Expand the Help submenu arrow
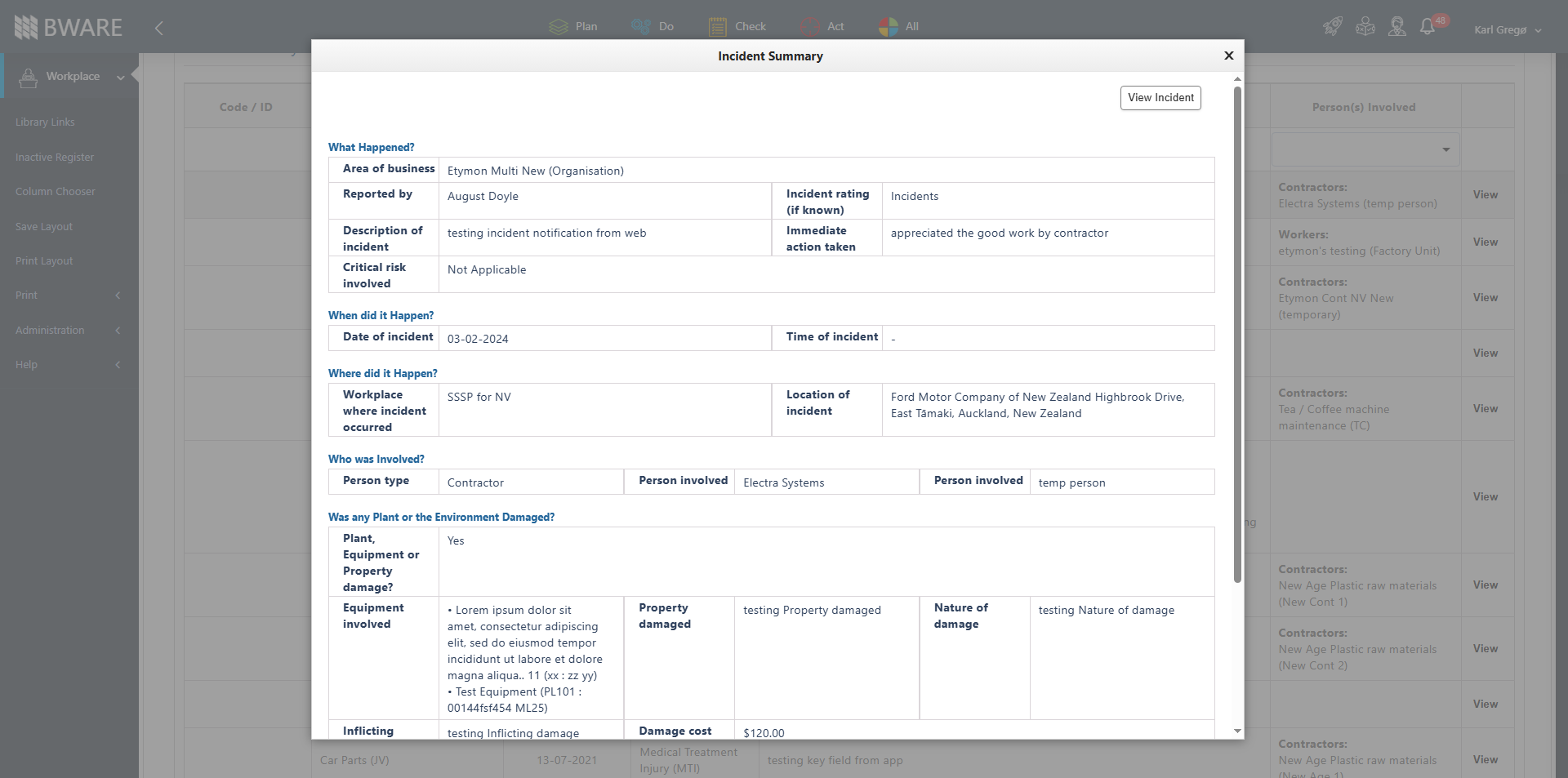The image size is (1568, 778). (x=118, y=365)
